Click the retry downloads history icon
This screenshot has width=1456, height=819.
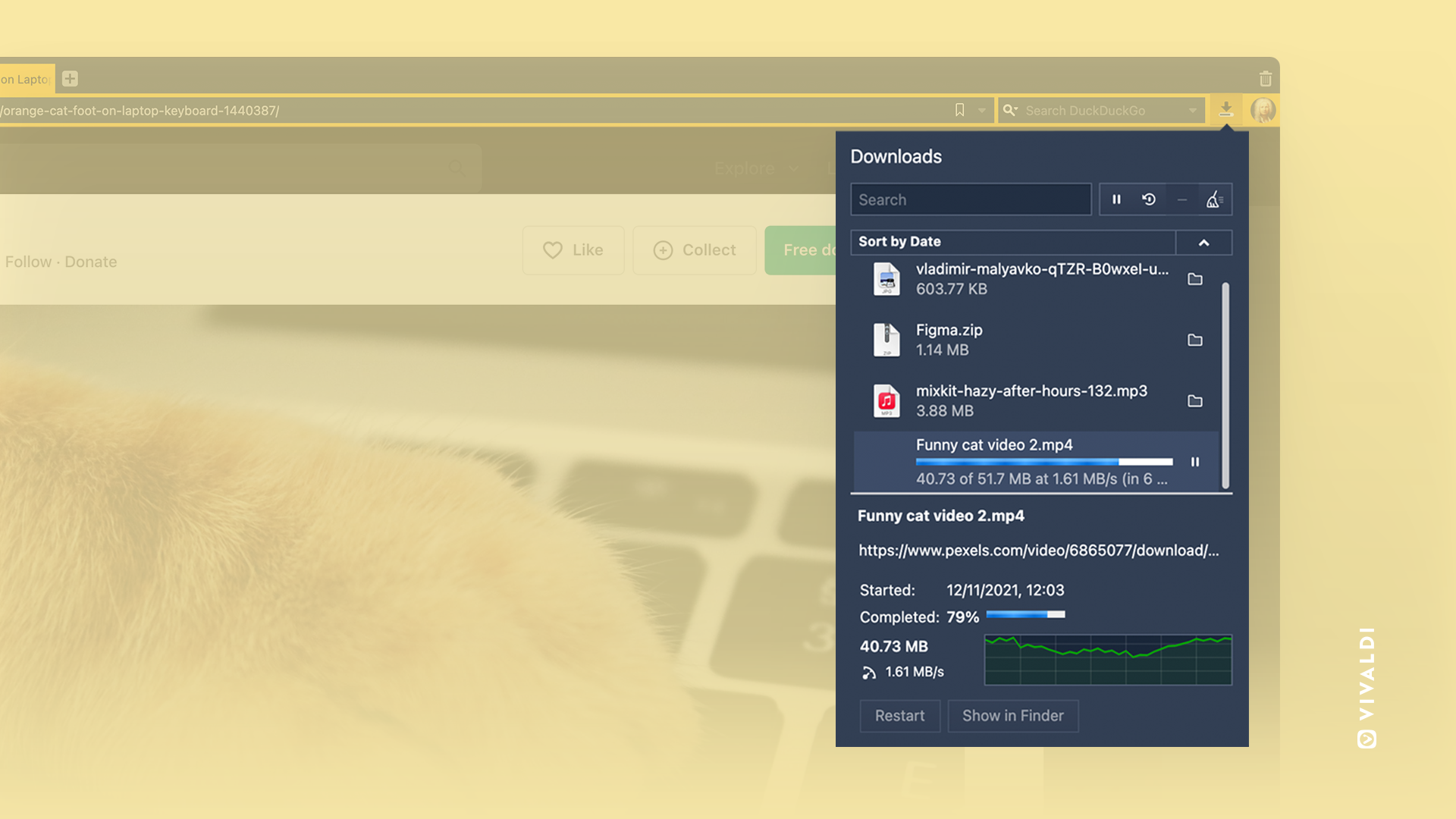click(1149, 199)
